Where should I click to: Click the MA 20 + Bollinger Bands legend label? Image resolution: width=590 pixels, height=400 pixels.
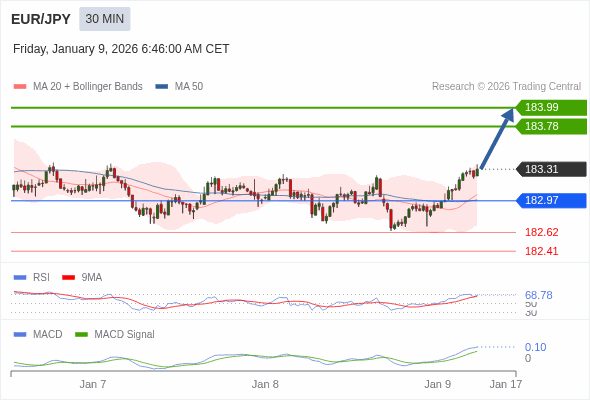88,87
